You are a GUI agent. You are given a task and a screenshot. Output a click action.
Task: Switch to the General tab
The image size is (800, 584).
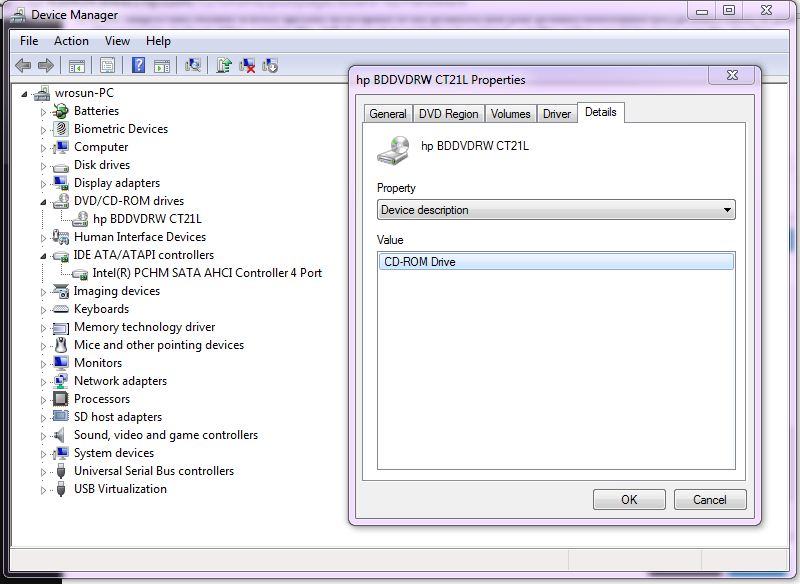click(388, 114)
